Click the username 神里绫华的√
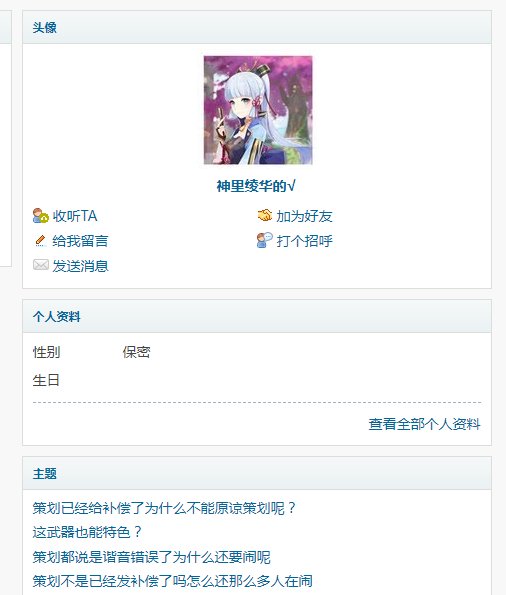 [x=256, y=186]
